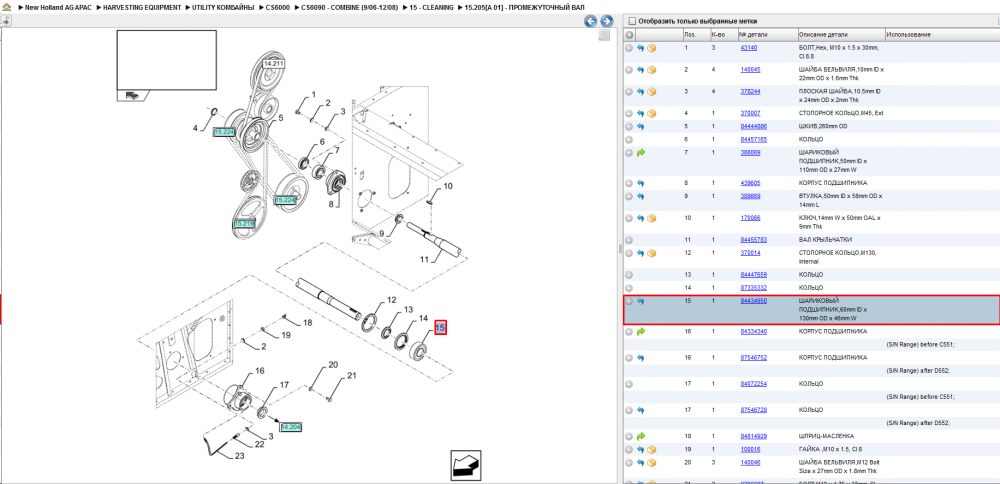This screenshot has height=484, width=1000.
Task: Click the blue arrow icon in row 43140
Action: click(x=640, y=48)
